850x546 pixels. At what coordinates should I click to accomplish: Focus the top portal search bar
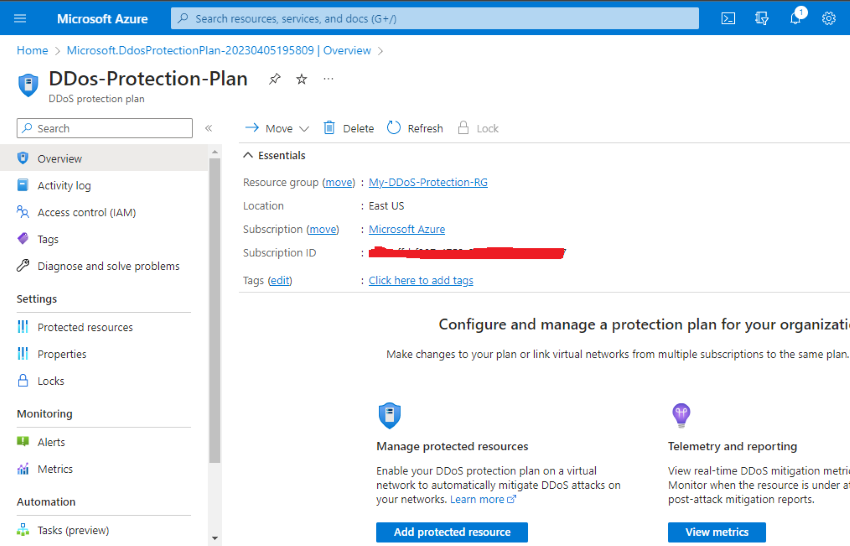435,18
